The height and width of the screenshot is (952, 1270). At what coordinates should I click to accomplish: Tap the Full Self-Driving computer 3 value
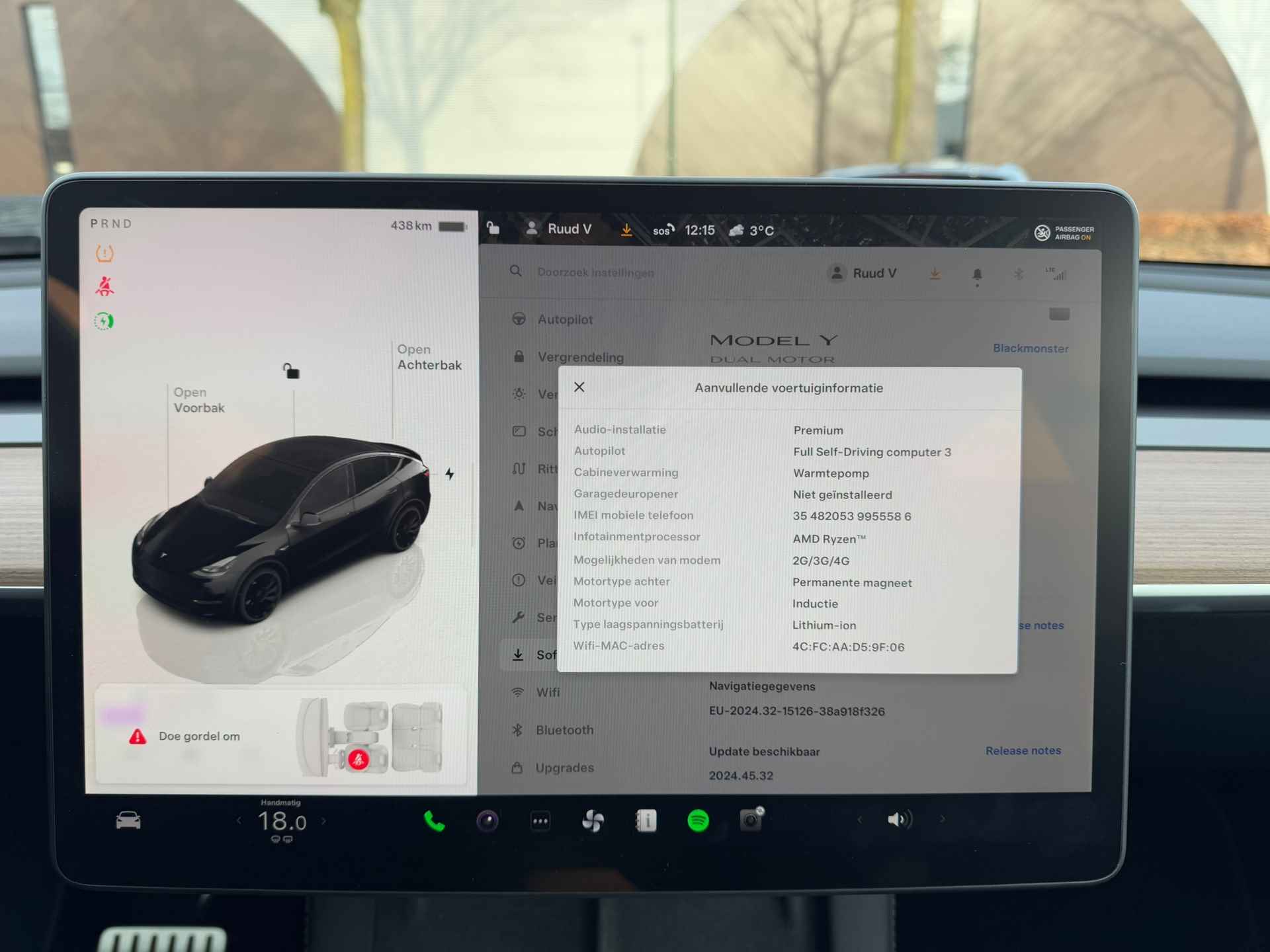pos(872,452)
